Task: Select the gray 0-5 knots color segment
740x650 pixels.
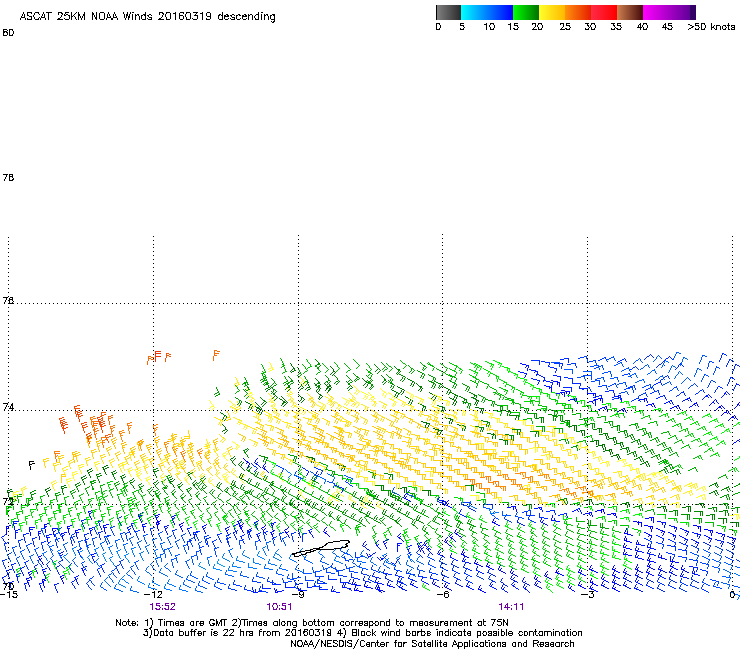Action: [x=448, y=12]
